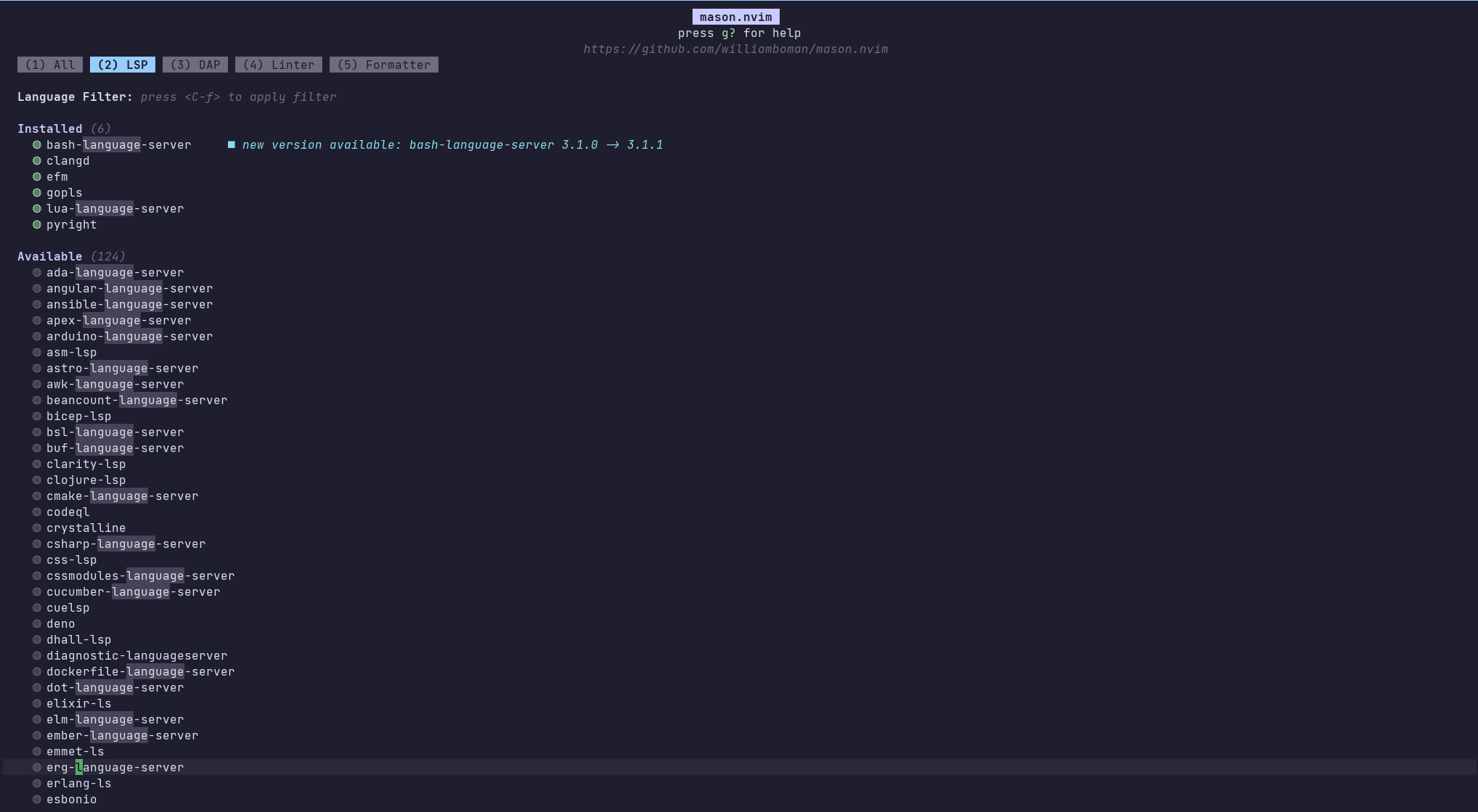Select esbonio in the server list
This screenshot has width=1478, height=812.
[x=71, y=799]
